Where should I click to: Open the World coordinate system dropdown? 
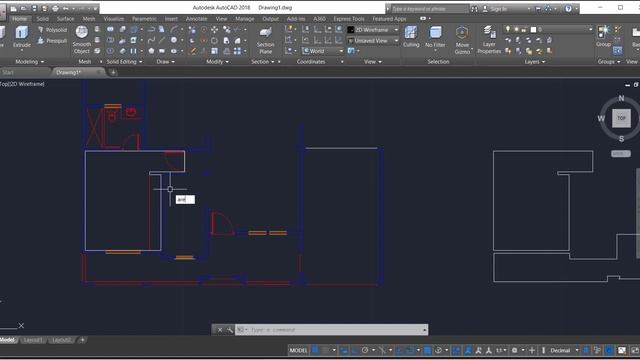(323, 51)
